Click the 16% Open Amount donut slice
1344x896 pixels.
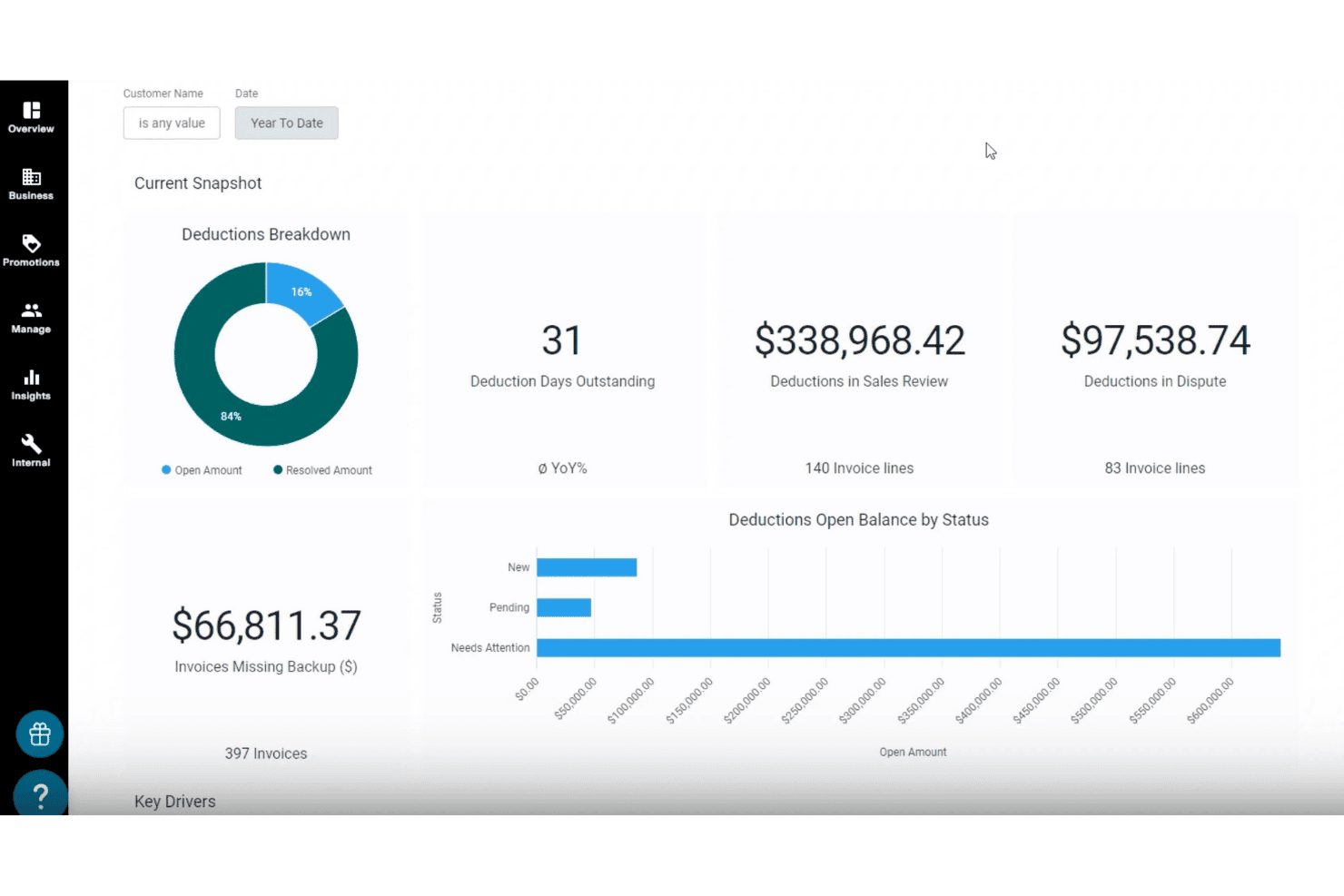coord(303,290)
